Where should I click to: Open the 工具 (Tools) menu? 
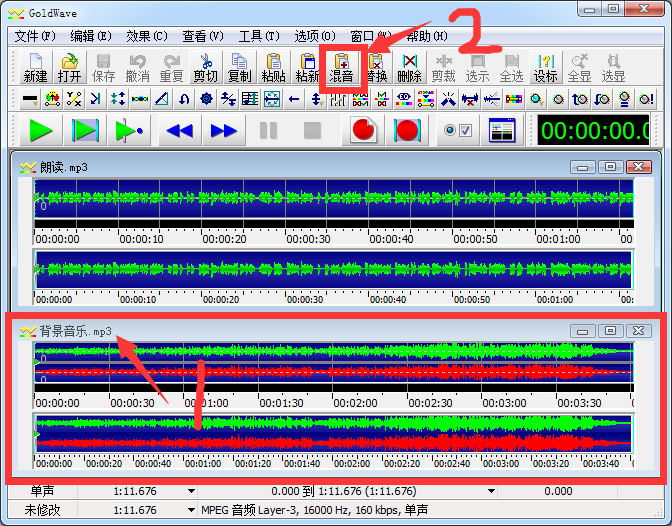[258, 36]
